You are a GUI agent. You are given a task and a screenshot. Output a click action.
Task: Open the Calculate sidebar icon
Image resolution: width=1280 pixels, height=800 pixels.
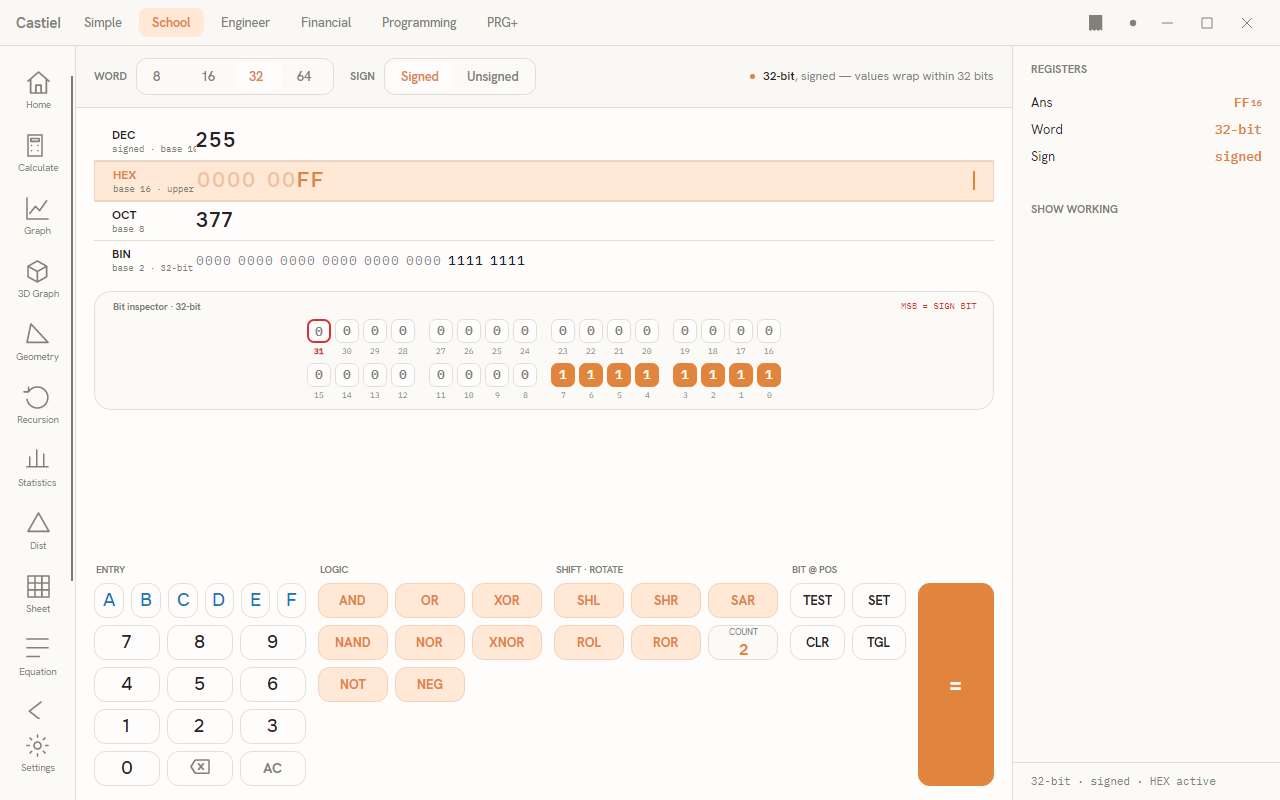click(x=38, y=153)
